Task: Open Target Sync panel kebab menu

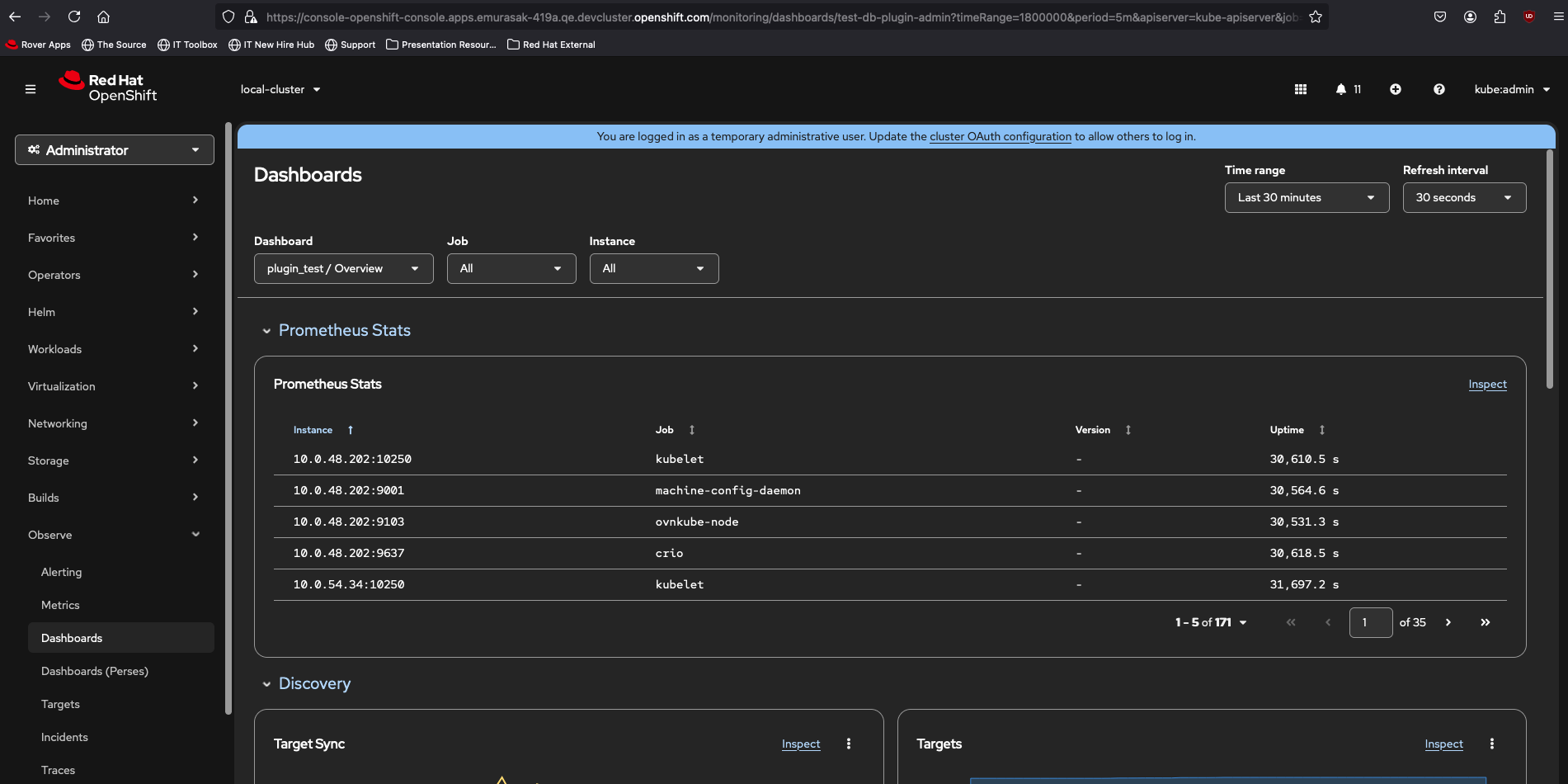Action: click(x=849, y=744)
